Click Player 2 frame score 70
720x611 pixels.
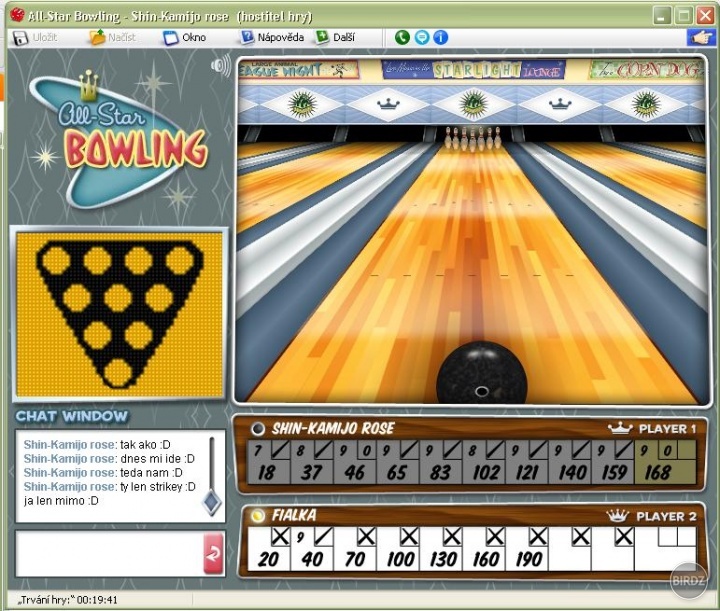coord(354,559)
